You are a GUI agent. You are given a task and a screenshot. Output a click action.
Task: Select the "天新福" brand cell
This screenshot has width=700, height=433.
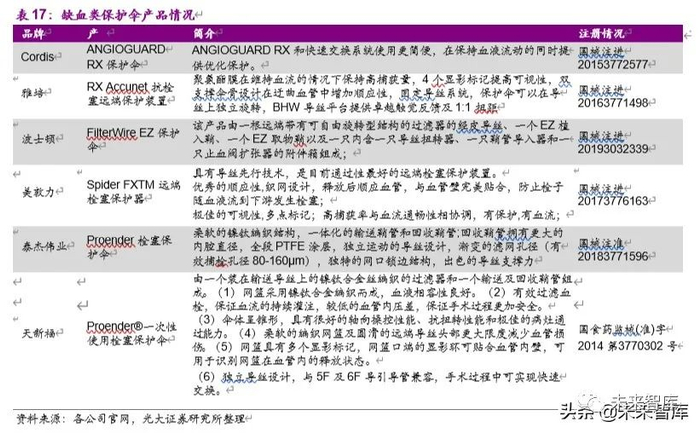pos(38,333)
